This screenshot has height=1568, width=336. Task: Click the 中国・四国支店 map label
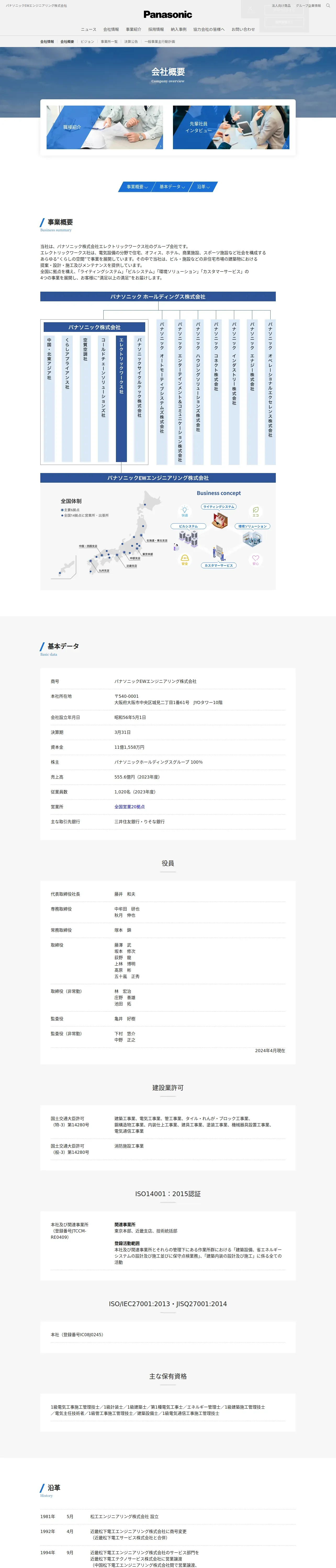(x=88, y=546)
